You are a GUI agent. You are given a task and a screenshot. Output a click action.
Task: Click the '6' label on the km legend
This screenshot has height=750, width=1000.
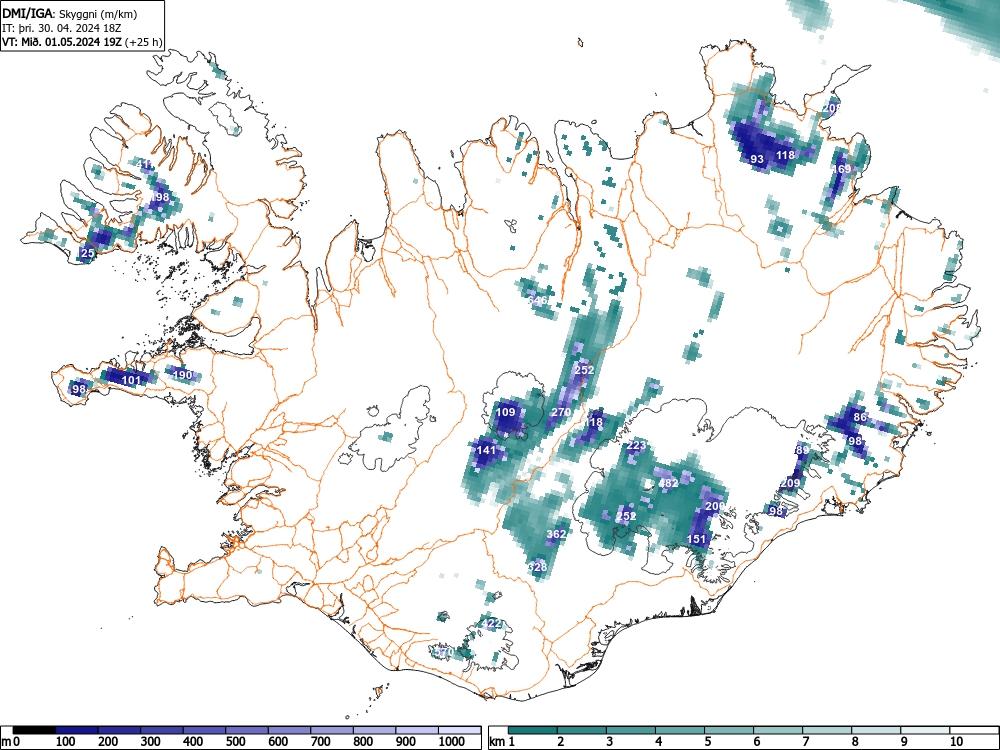[756, 741]
